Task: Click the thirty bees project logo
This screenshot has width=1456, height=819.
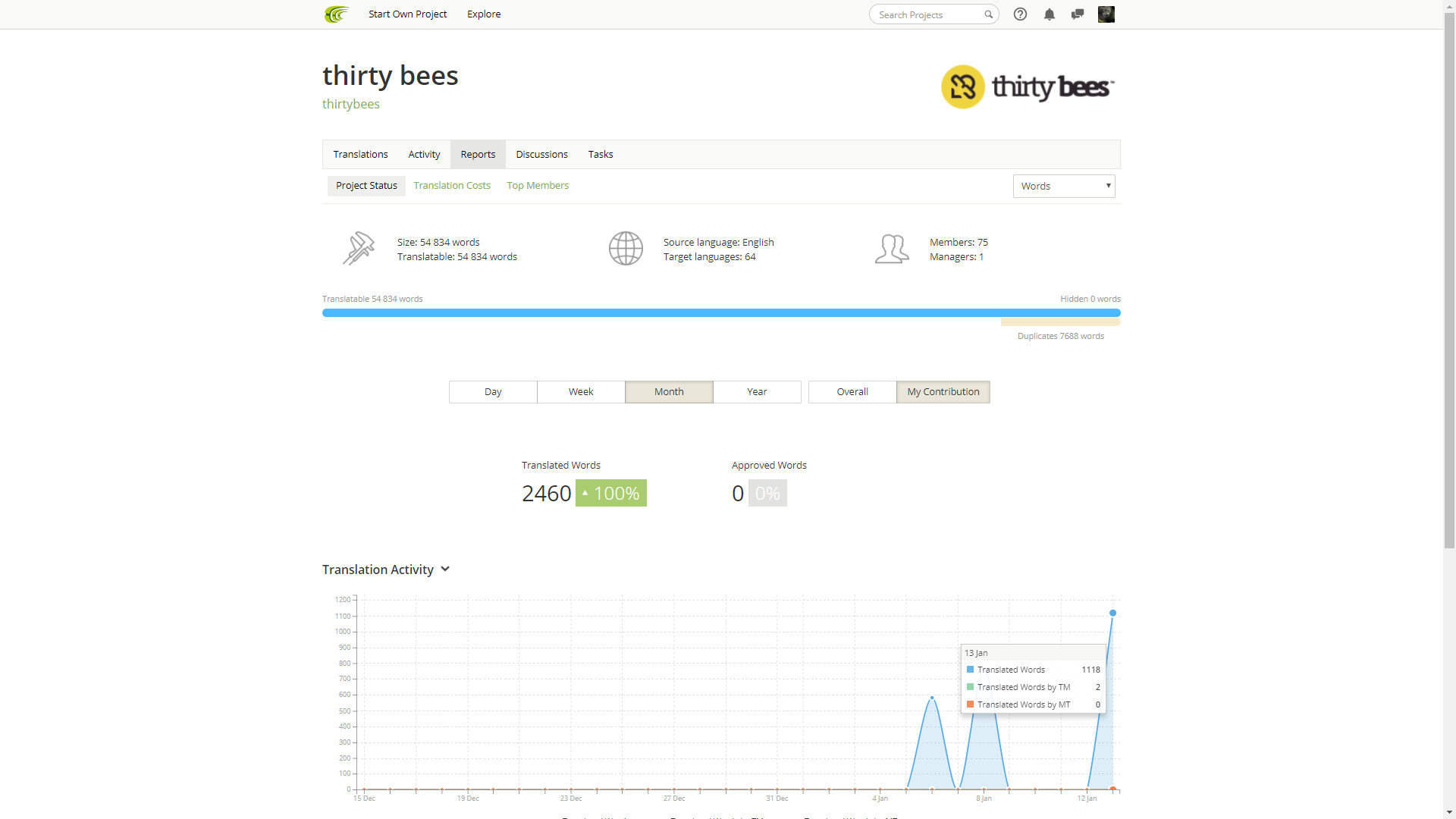Action: 1028,86
